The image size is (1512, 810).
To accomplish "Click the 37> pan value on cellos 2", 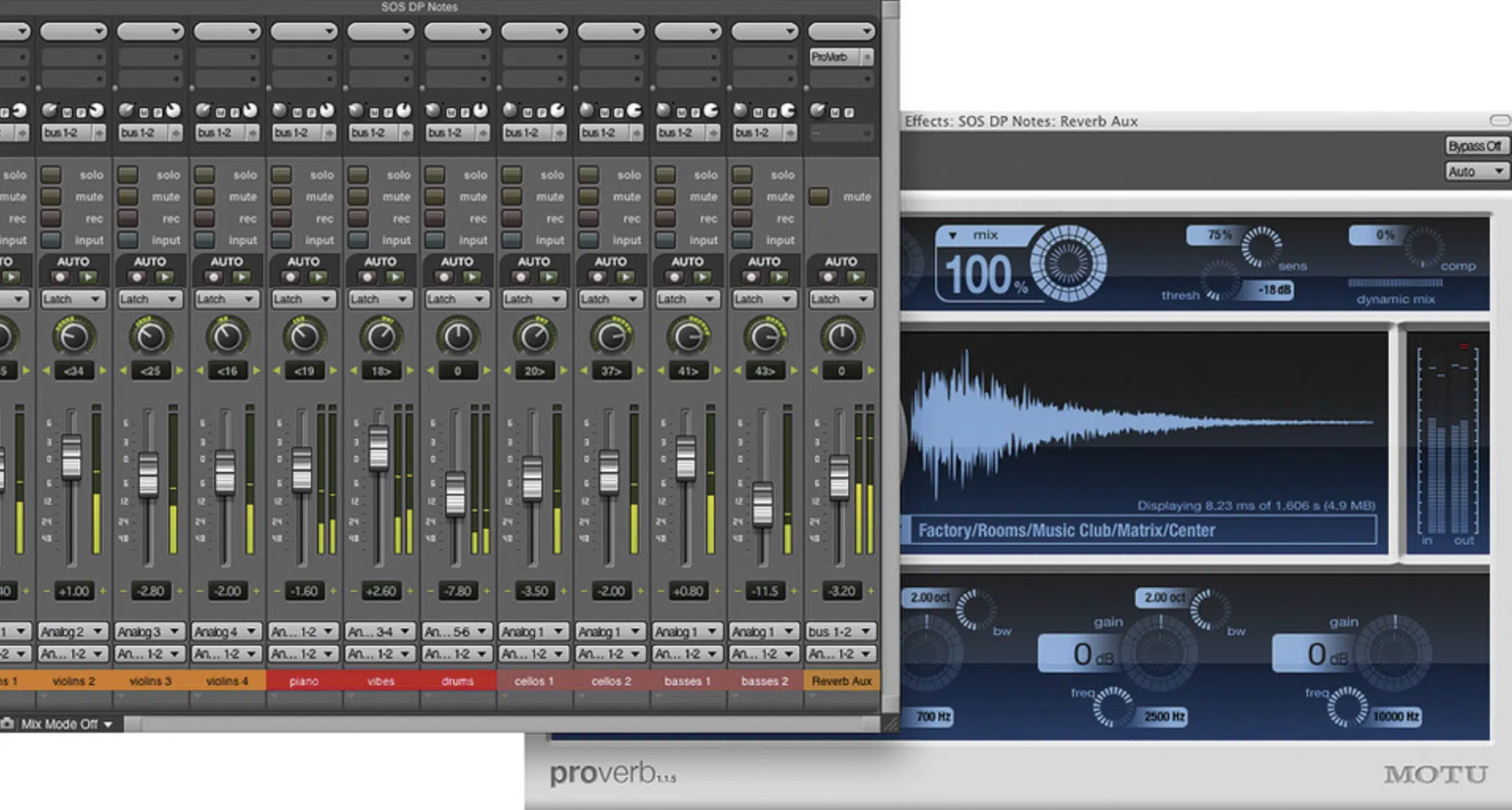I will point(611,371).
